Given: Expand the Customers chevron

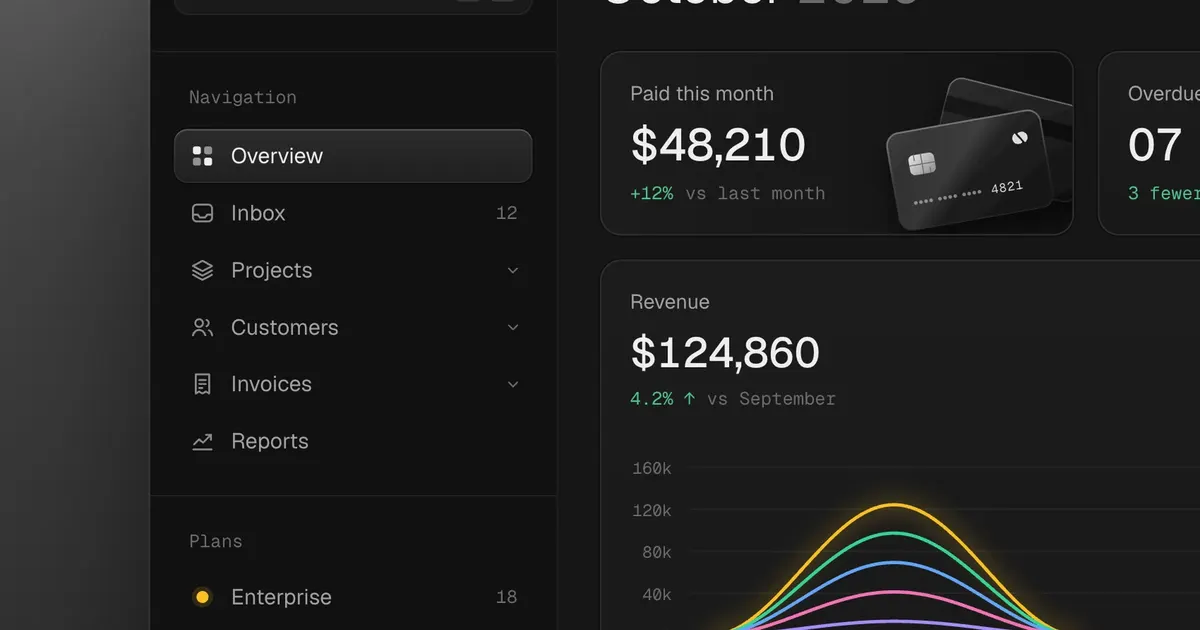Looking at the screenshot, I should [x=513, y=327].
